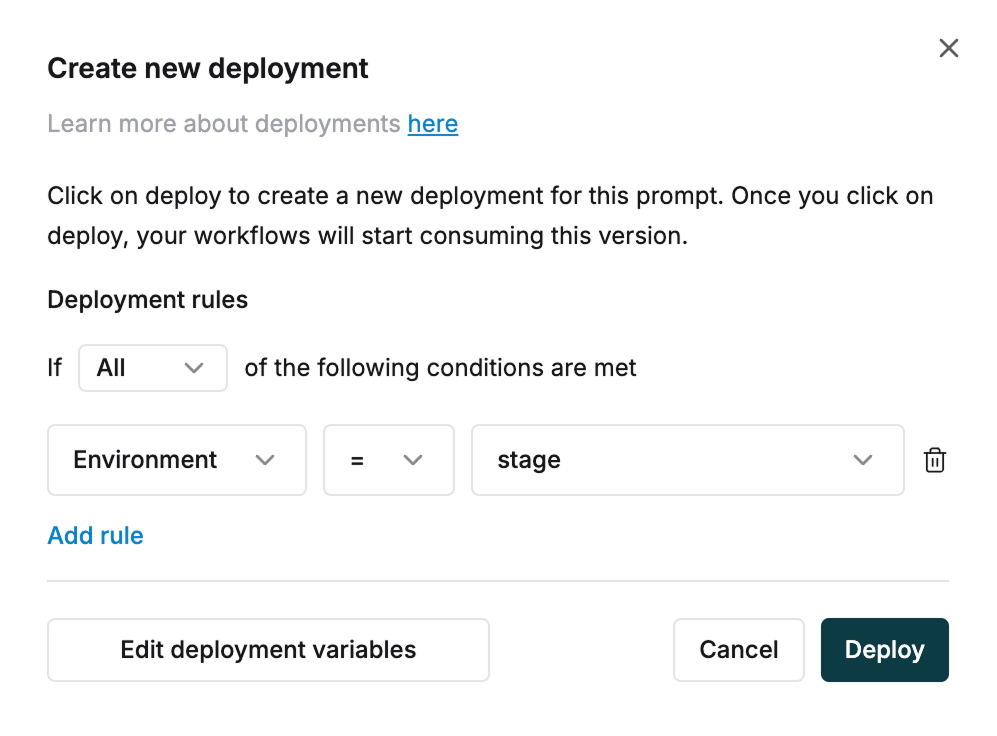Select "stage" text inside the value field
The width and height of the screenshot is (997, 736).
click(x=528, y=460)
